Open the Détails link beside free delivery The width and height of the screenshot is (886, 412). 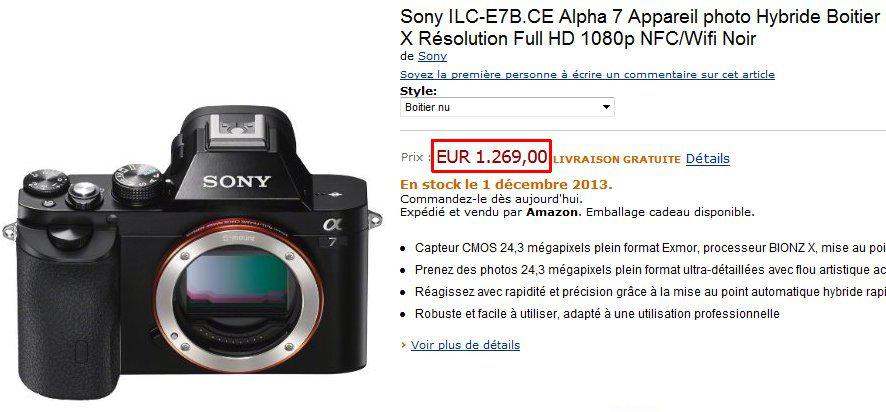[707, 159]
